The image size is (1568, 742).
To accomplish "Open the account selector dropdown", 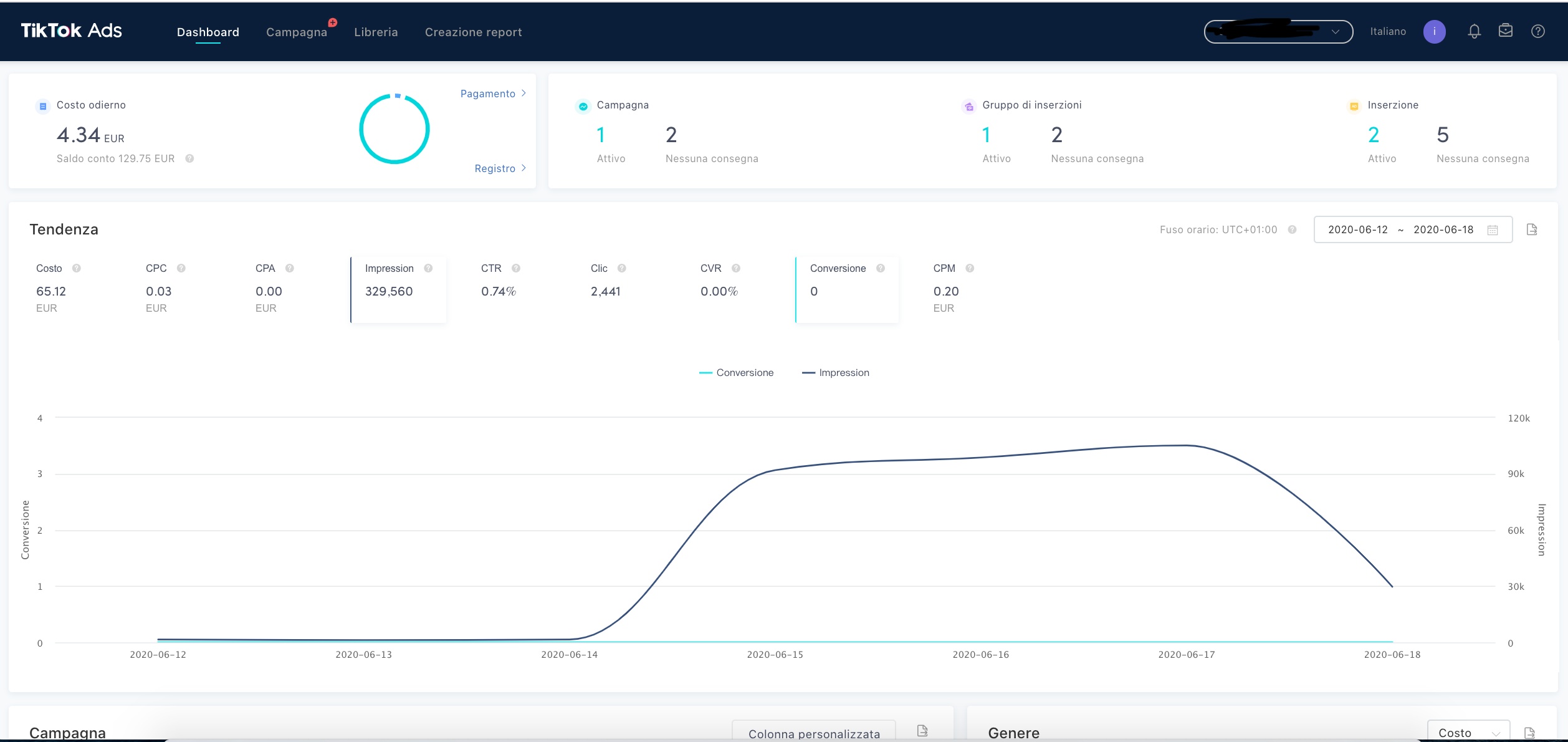I will pyautogui.click(x=1278, y=31).
